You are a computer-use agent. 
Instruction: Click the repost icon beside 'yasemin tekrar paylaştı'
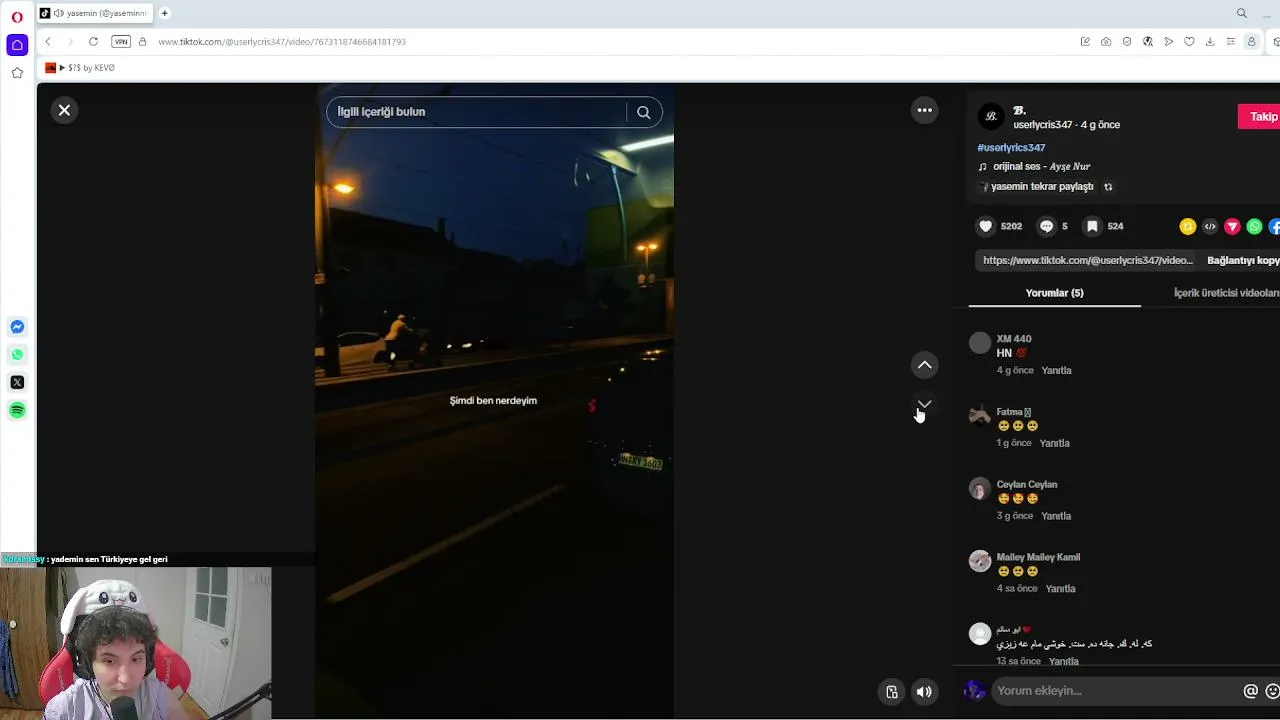pos(1108,187)
